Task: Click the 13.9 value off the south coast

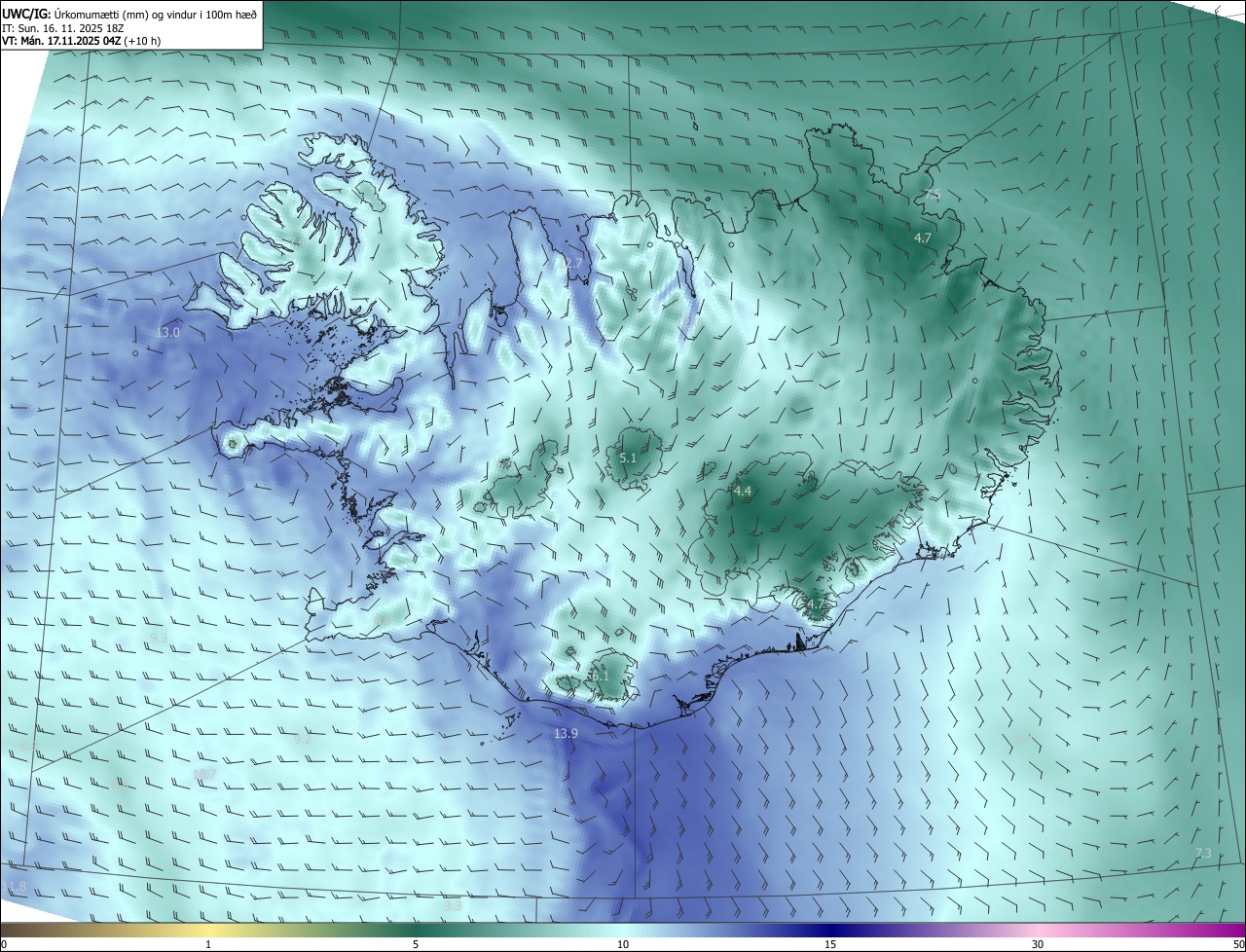Action: [x=566, y=733]
